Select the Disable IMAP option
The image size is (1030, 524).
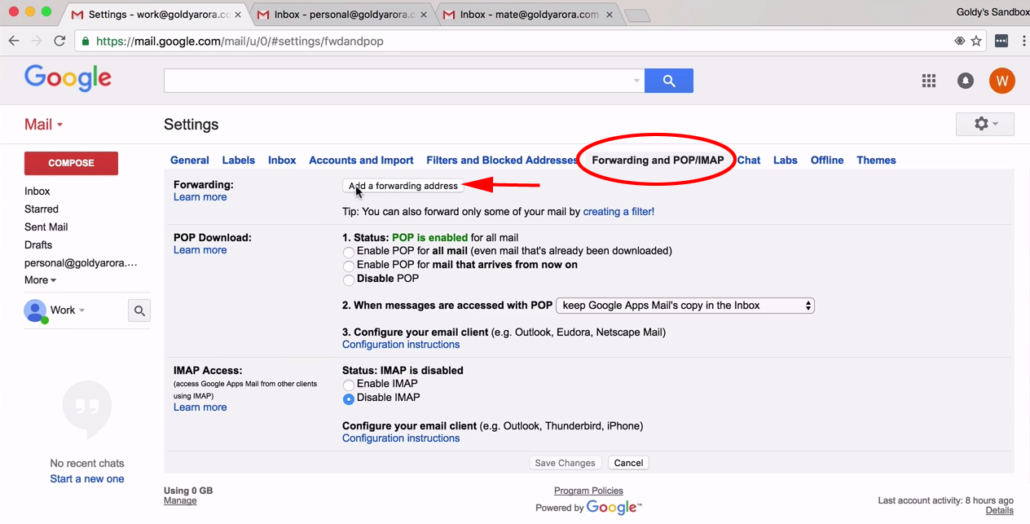348,399
